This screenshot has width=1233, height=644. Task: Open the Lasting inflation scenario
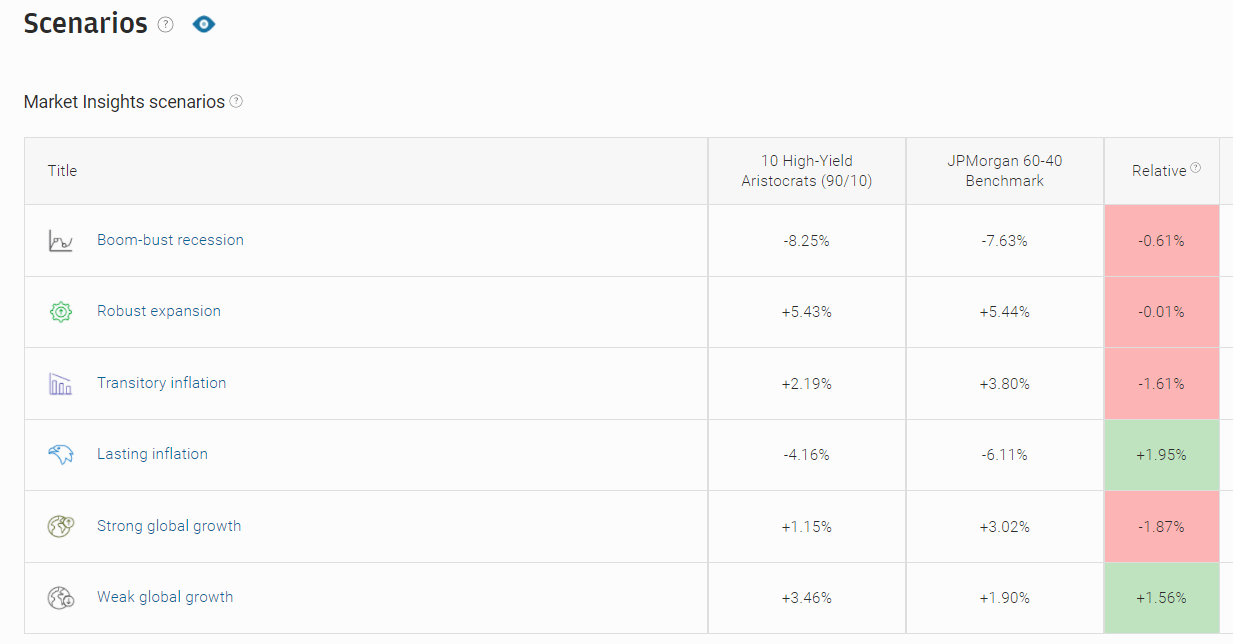coord(152,454)
